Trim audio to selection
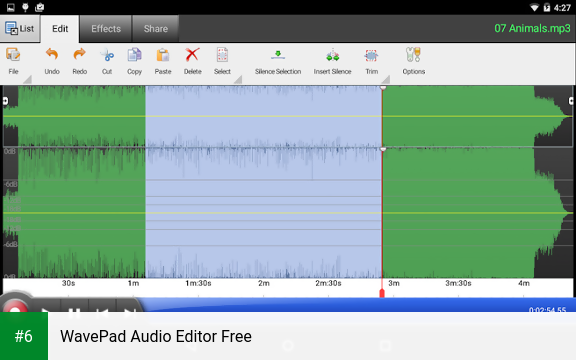This screenshot has height=360, width=576. click(x=371, y=61)
